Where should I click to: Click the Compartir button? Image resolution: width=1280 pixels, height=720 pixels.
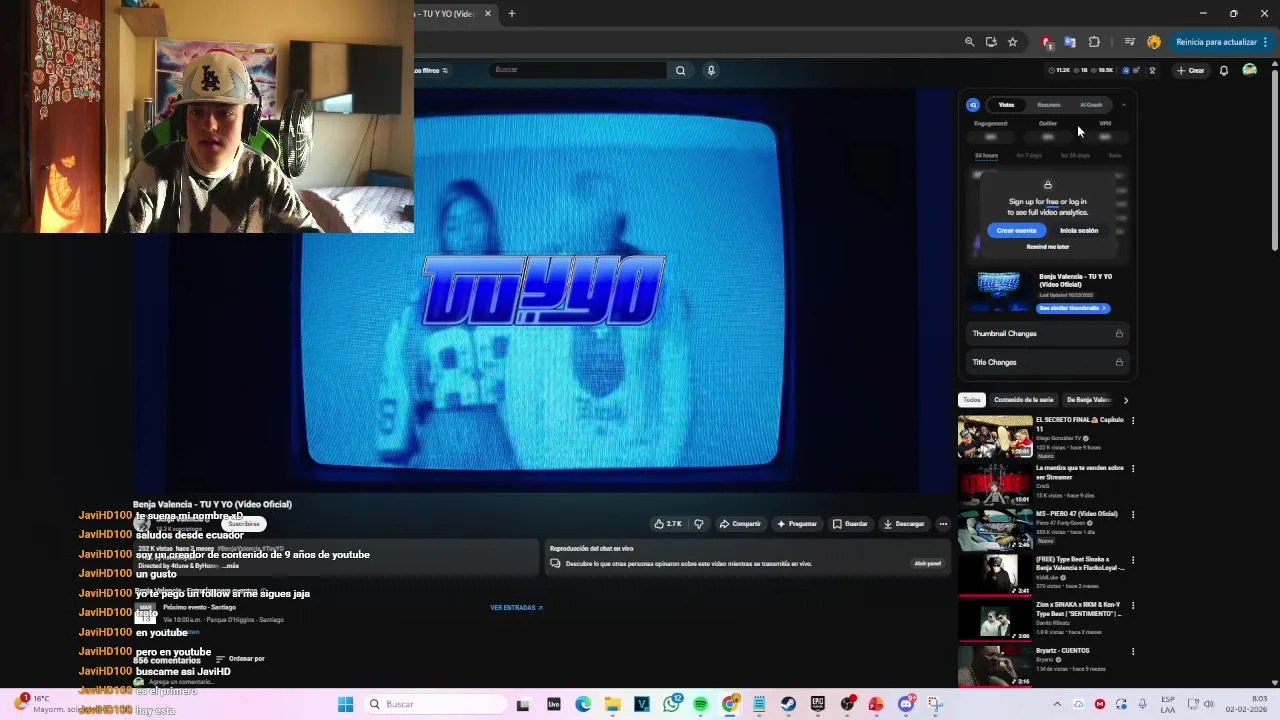click(740, 524)
